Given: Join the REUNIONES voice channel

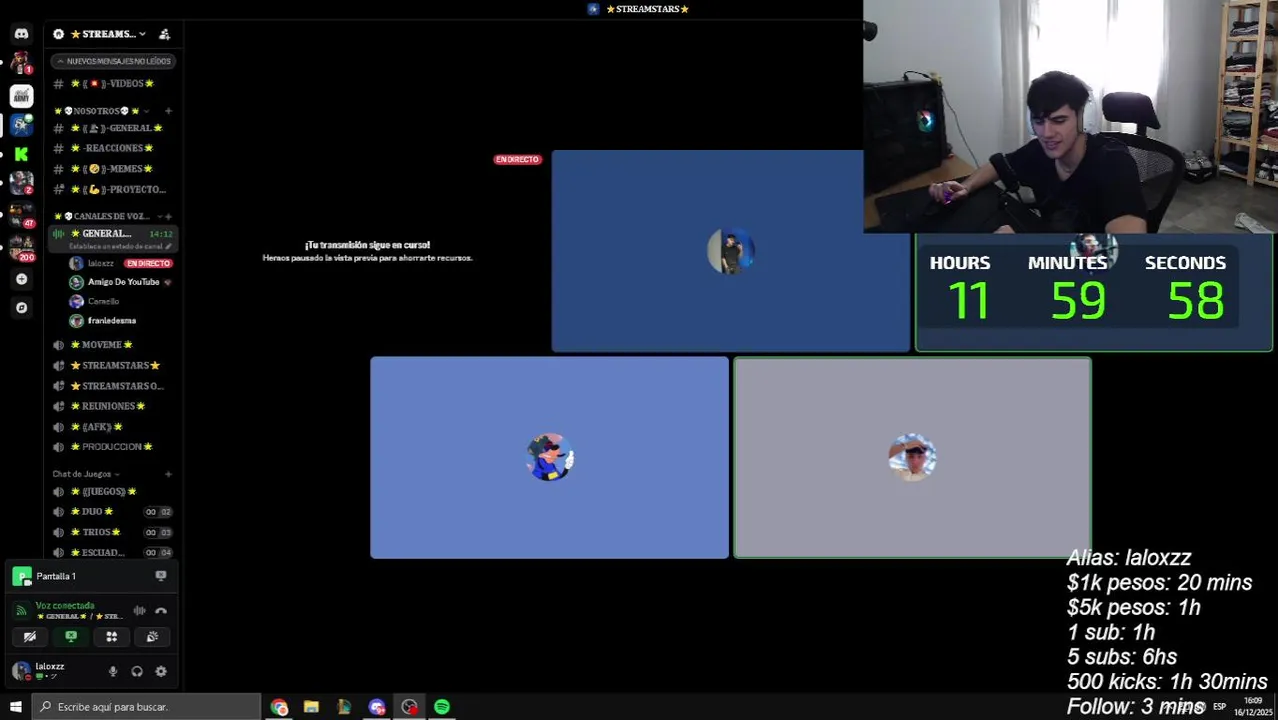Looking at the screenshot, I should (x=113, y=406).
